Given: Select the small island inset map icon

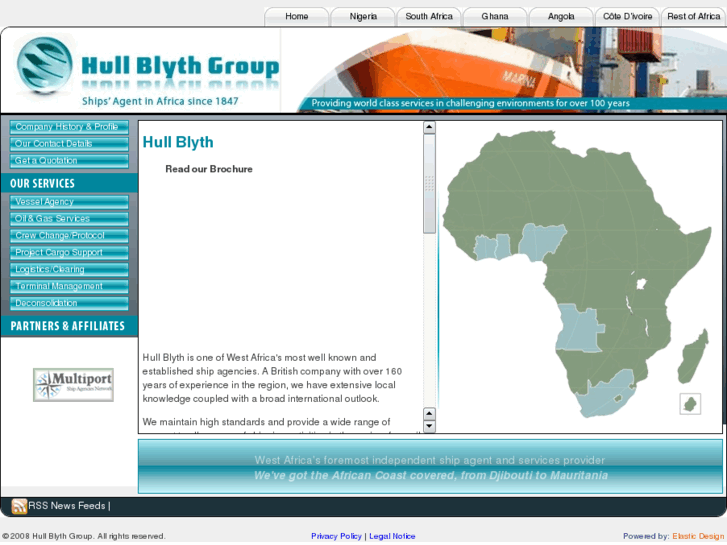Looking at the screenshot, I should coord(690,404).
